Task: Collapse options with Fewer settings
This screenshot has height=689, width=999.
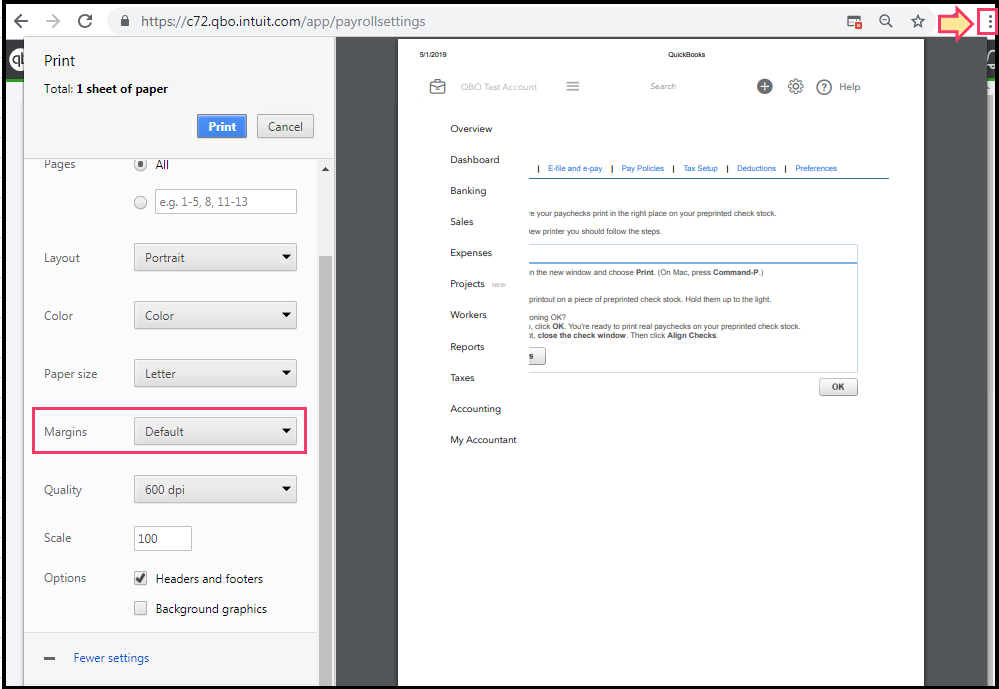Action: 111,658
